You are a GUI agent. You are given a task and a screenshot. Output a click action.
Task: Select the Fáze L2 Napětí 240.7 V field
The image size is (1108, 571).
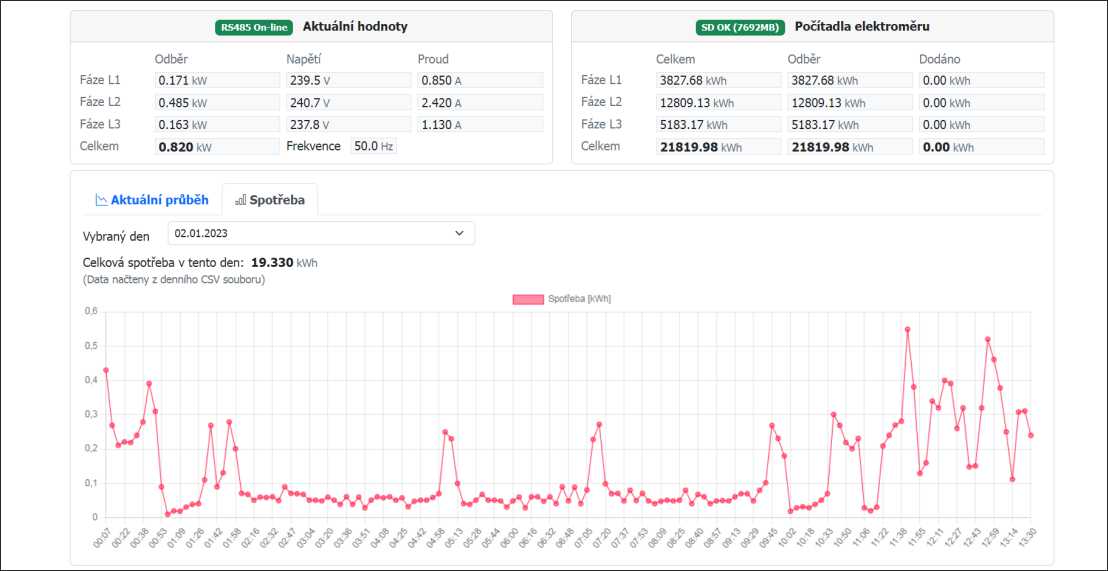click(x=348, y=102)
